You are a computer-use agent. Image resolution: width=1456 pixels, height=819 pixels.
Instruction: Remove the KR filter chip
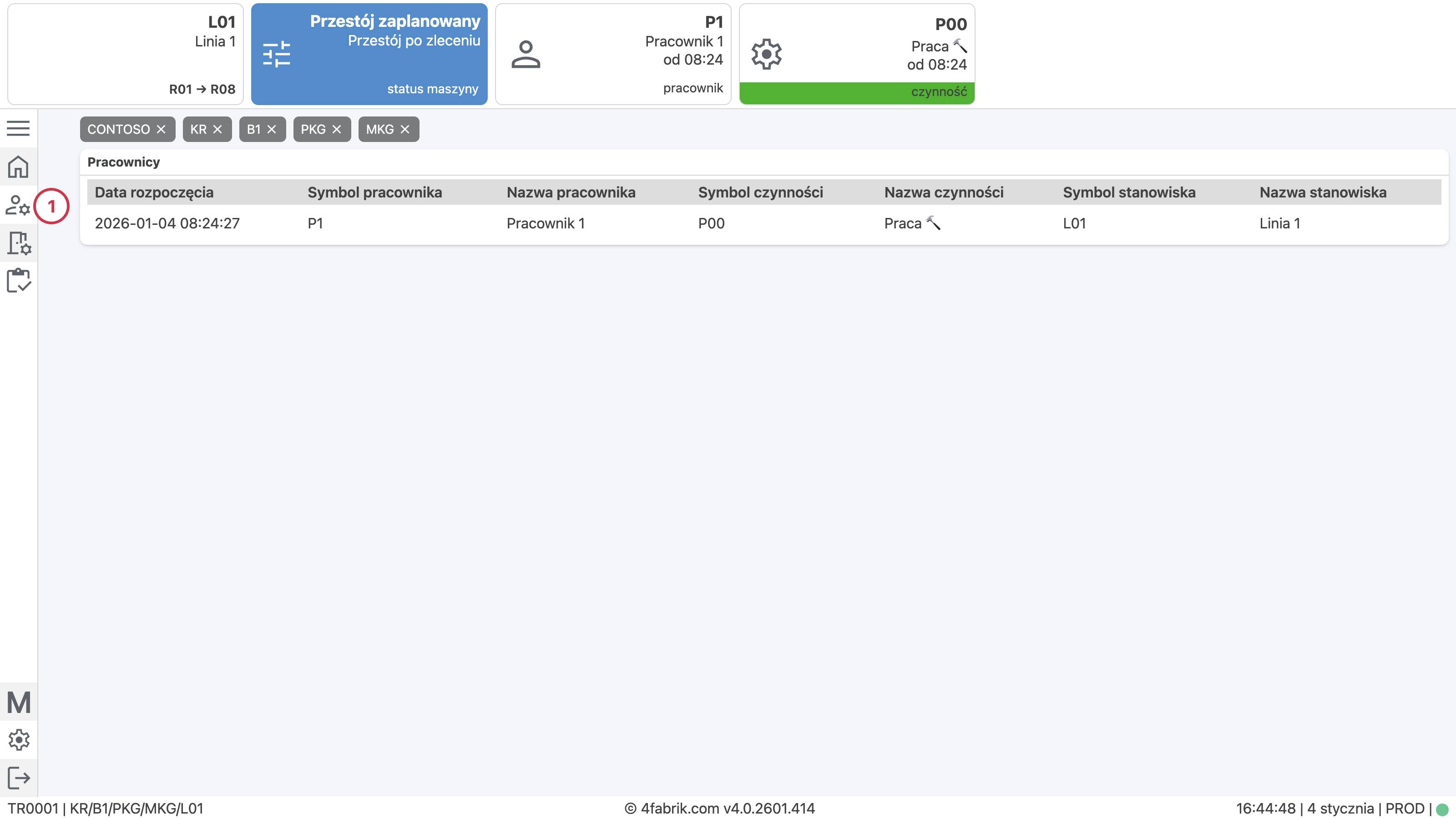pyautogui.click(x=217, y=129)
